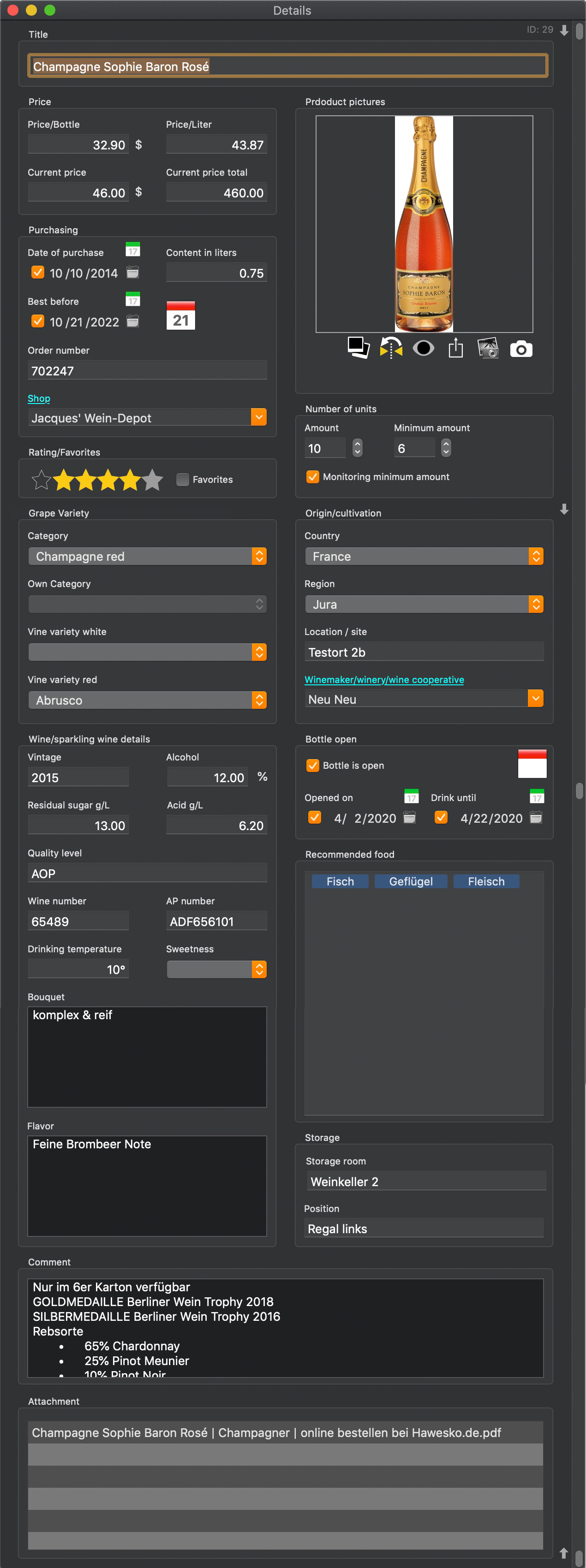Click the camera capture icon
Viewport: 586px width, 1568px height.
(521, 350)
